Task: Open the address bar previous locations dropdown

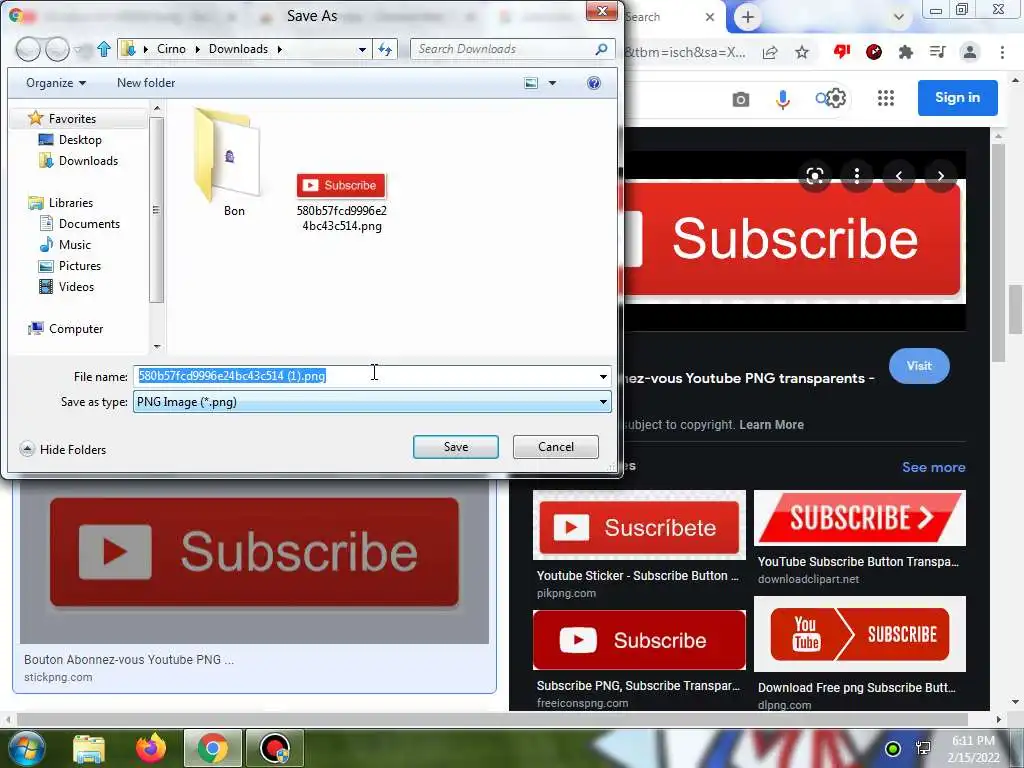Action: pyautogui.click(x=362, y=49)
